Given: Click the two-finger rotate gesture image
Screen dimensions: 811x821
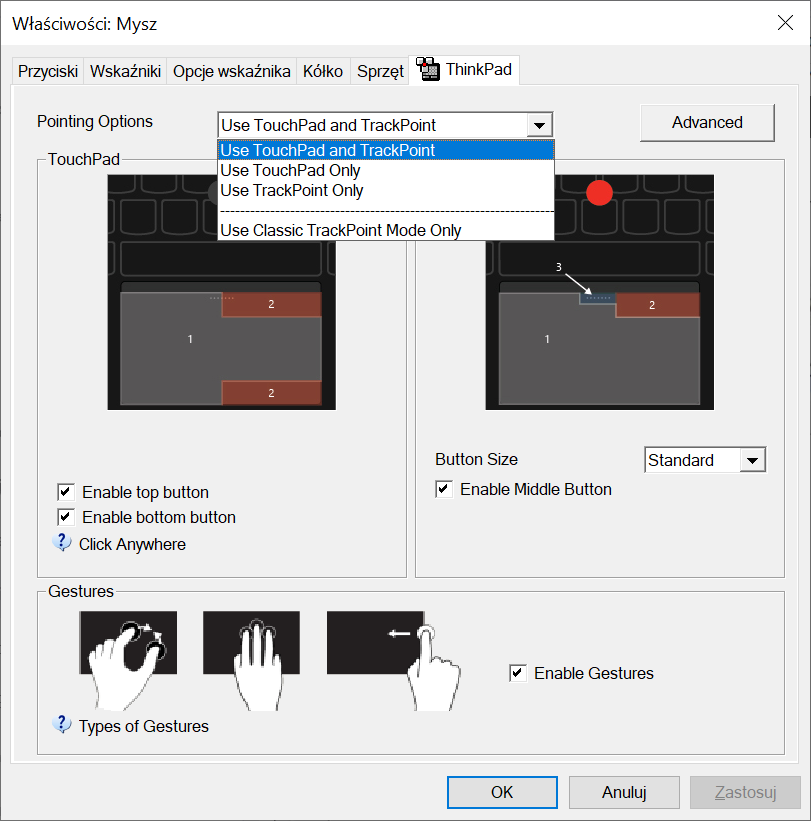Looking at the screenshot, I should (x=128, y=660).
